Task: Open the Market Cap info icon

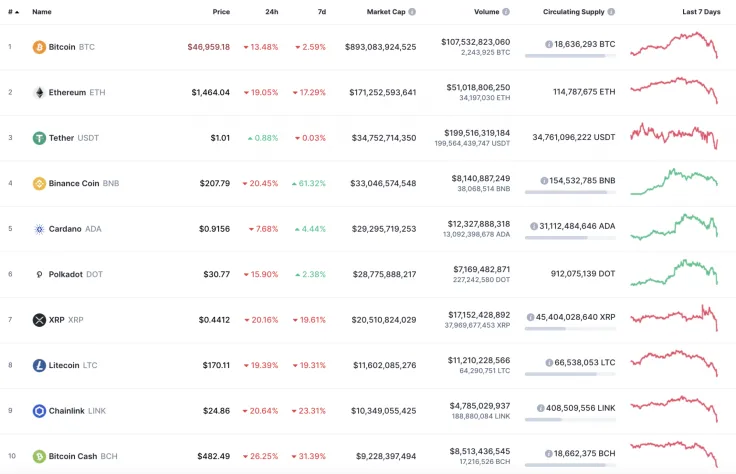Action: (x=412, y=12)
